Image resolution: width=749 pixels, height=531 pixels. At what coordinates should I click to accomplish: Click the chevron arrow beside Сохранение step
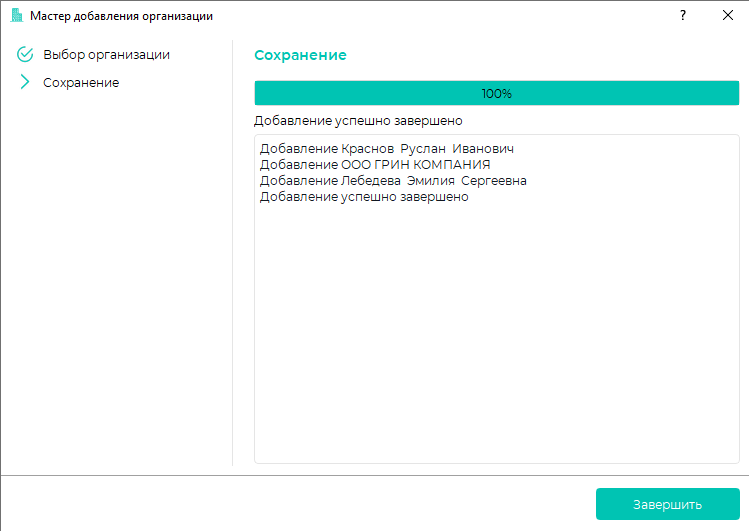[x=26, y=82]
